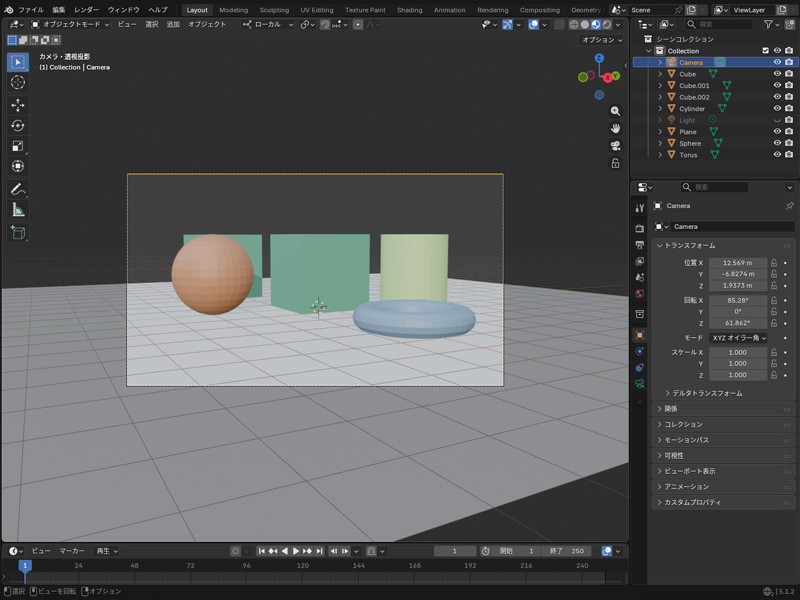This screenshot has width=800, height=600.
Task: Toggle the Collection exclude checkbox
Action: (x=765, y=51)
